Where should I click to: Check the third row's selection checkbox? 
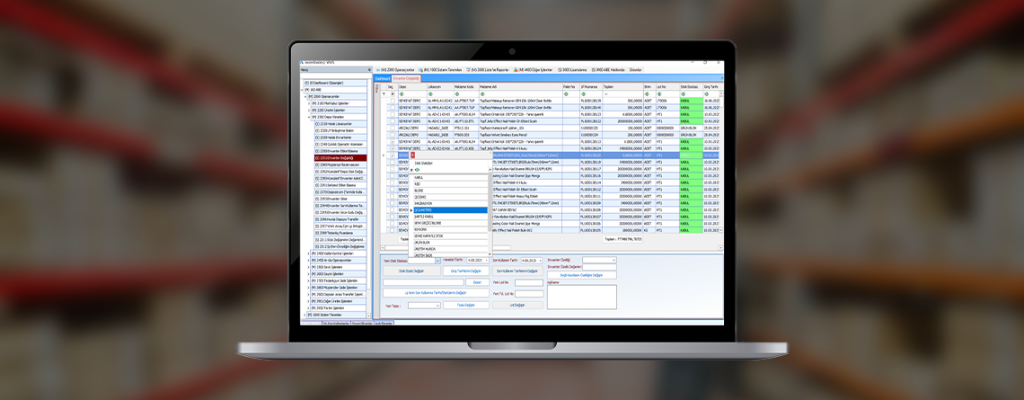390,114
